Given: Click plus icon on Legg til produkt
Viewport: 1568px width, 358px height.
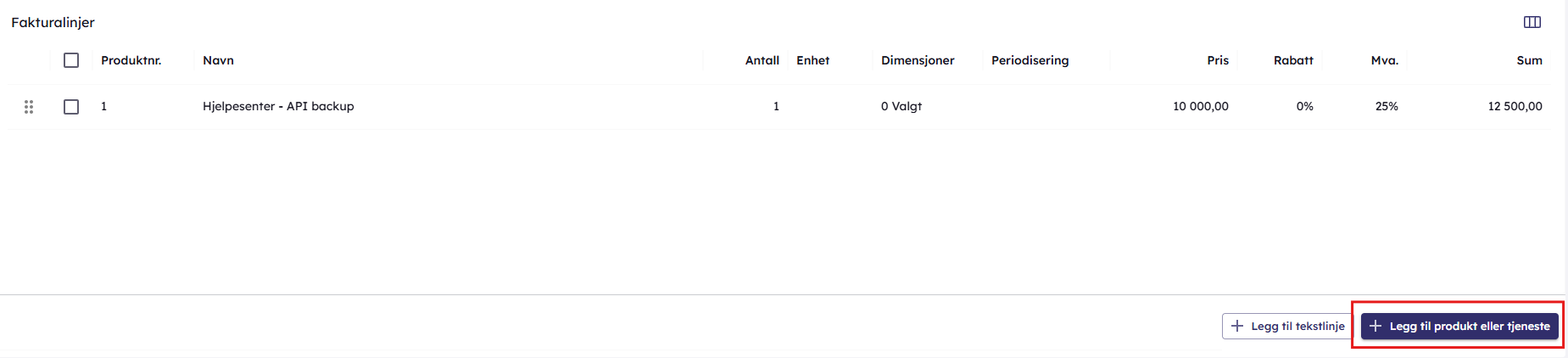Looking at the screenshot, I should tap(1375, 326).
